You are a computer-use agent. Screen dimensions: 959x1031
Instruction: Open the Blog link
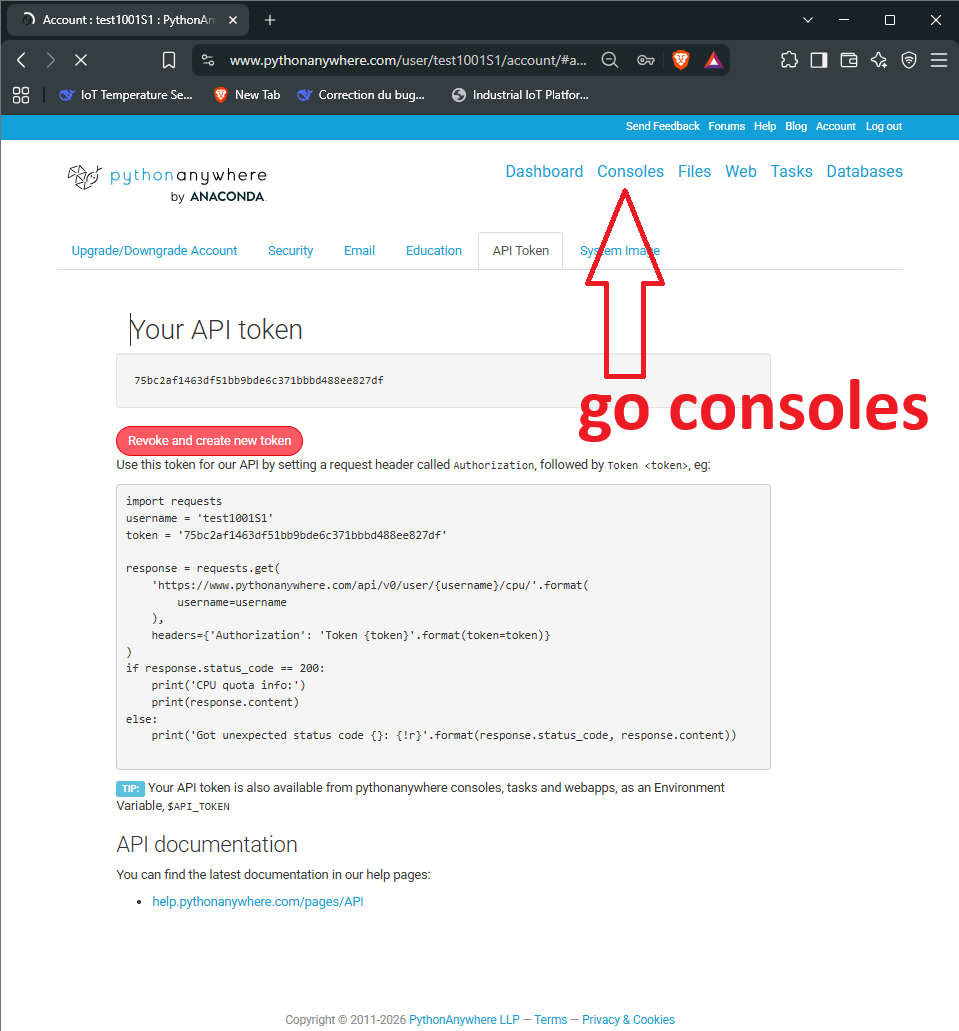coord(796,126)
